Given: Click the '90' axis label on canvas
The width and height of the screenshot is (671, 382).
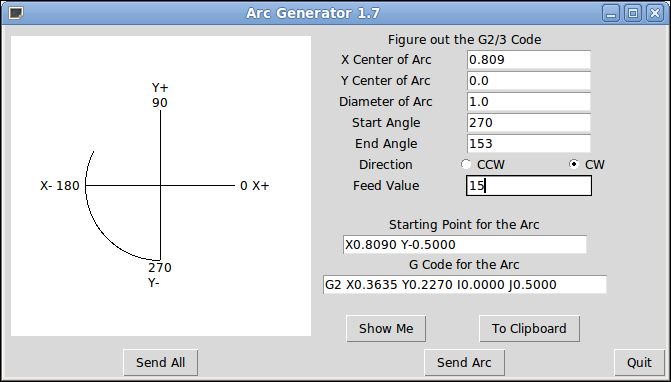Looking at the screenshot, I should 160,103.
